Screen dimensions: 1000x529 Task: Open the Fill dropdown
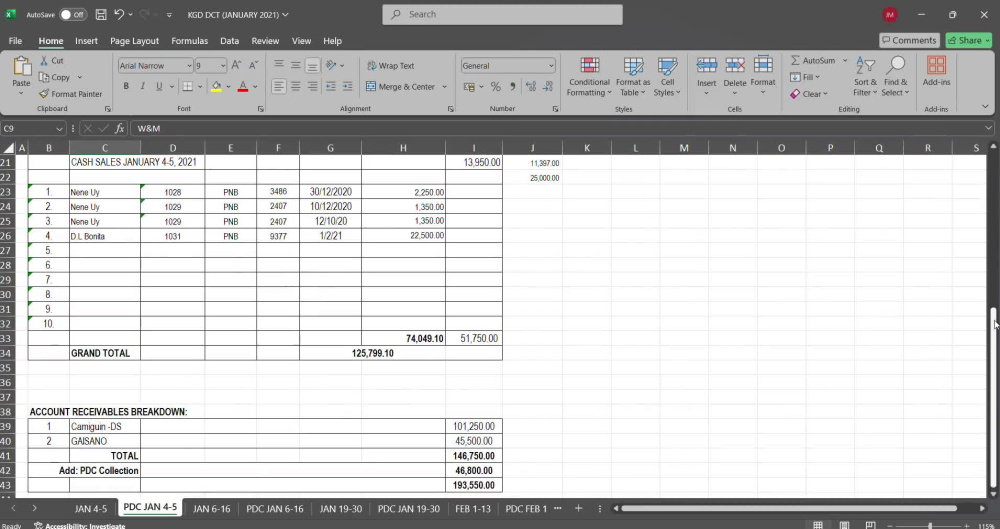pyautogui.click(x=805, y=77)
